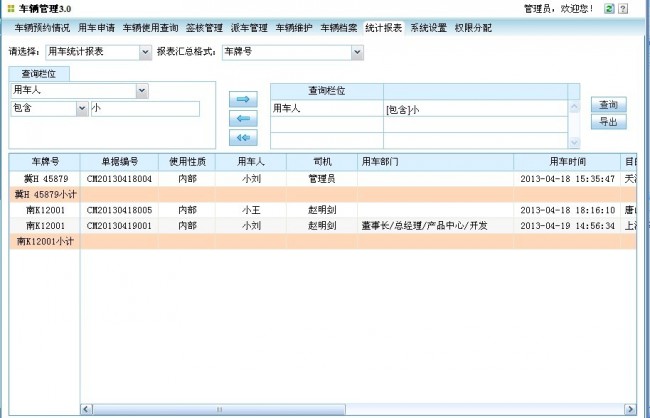Viewport: 650px width, 418px height.
Task: Click the 导出 export button
Action: pyautogui.click(x=608, y=121)
